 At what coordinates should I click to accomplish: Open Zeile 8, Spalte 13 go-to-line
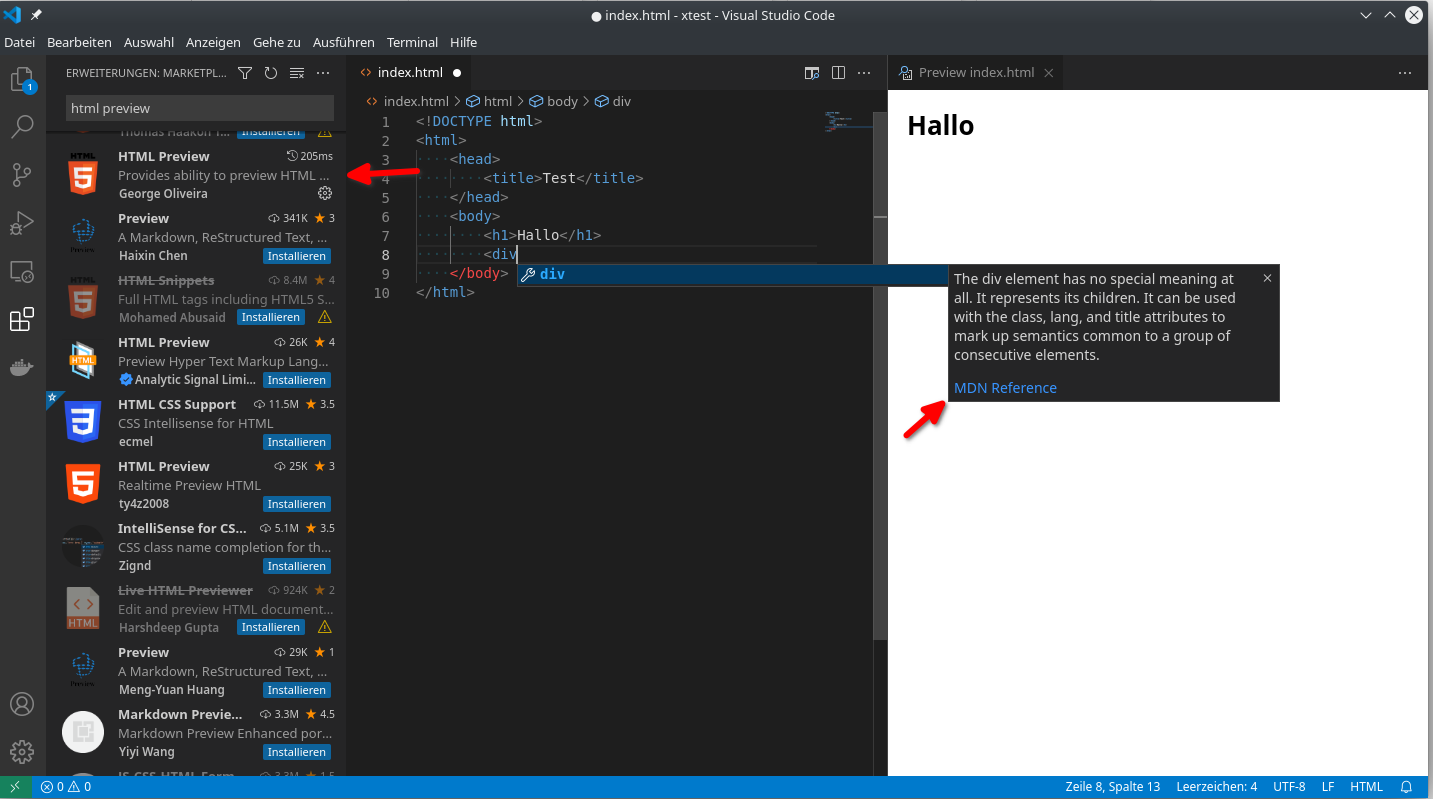(x=1113, y=787)
